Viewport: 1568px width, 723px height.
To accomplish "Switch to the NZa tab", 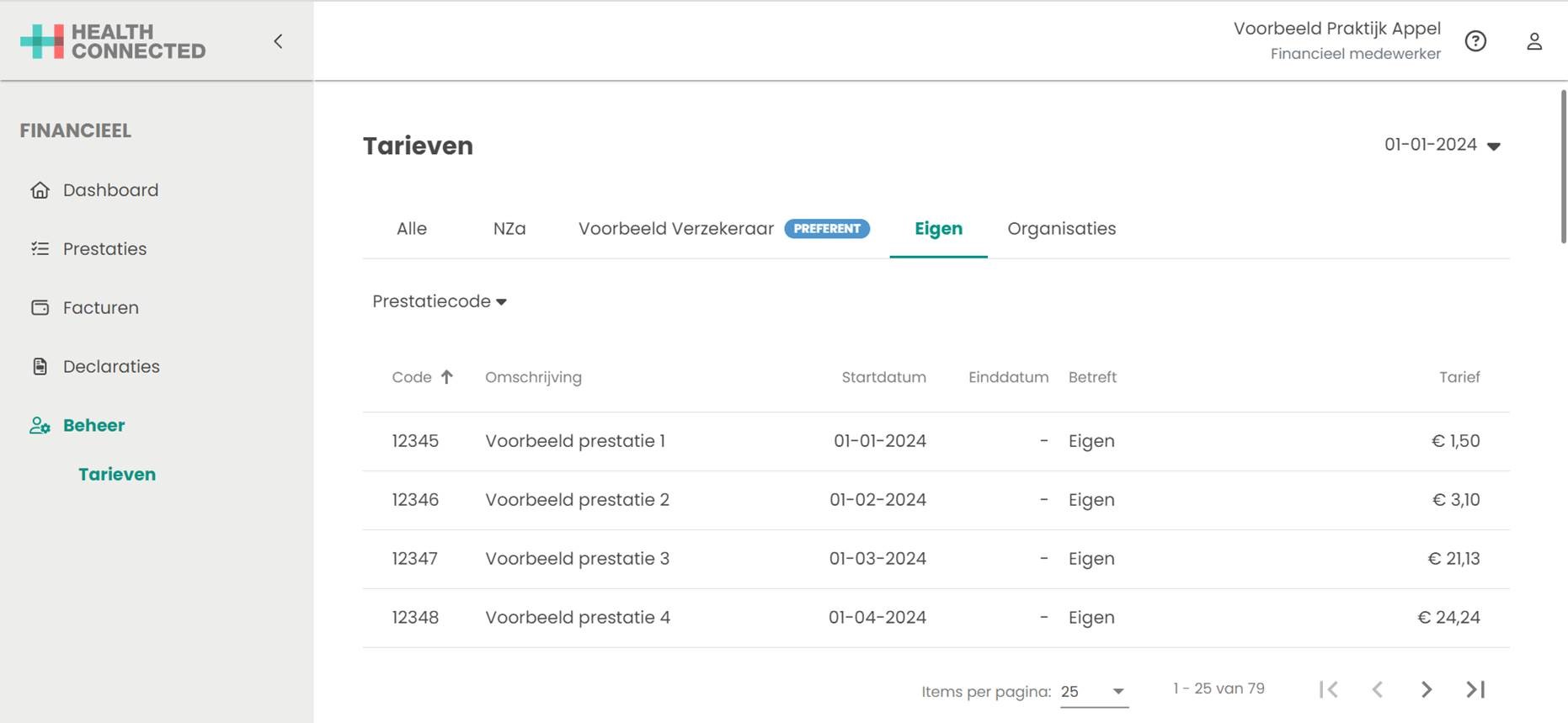I will (509, 229).
